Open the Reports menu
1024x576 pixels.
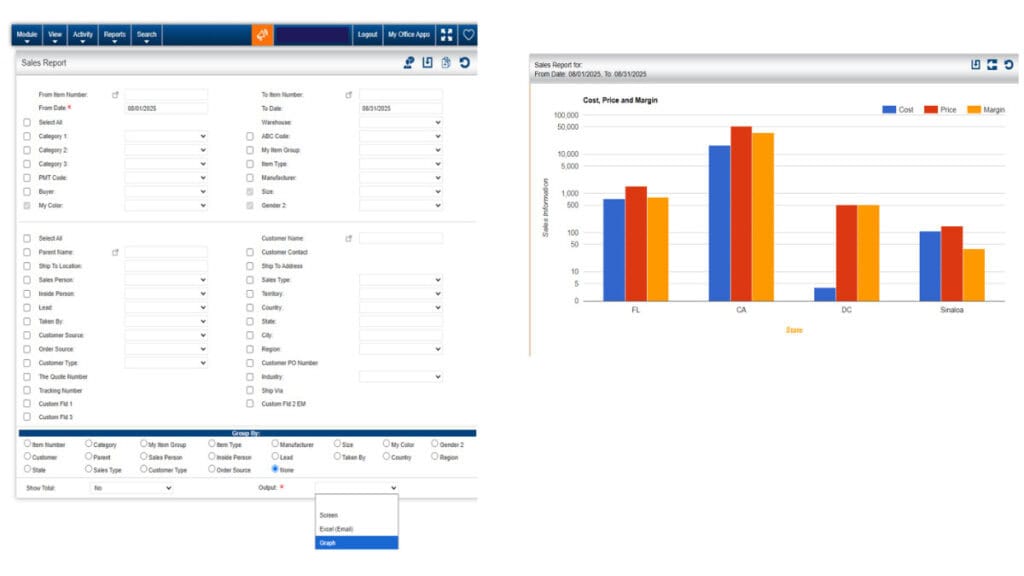point(114,35)
